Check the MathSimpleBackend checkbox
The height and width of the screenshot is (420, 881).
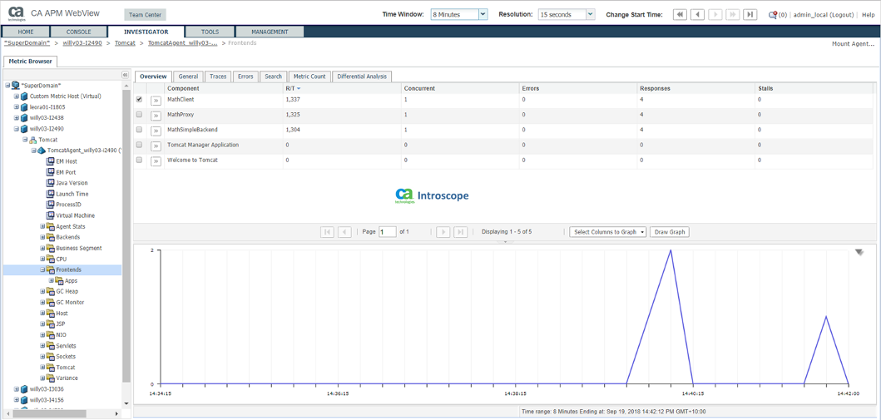[x=139, y=130]
